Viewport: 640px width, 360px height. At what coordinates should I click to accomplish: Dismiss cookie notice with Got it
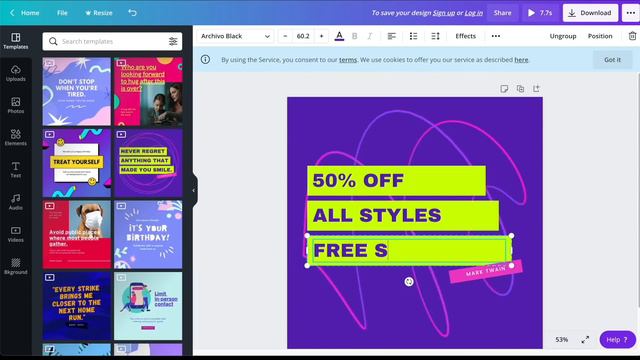pyautogui.click(x=612, y=60)
